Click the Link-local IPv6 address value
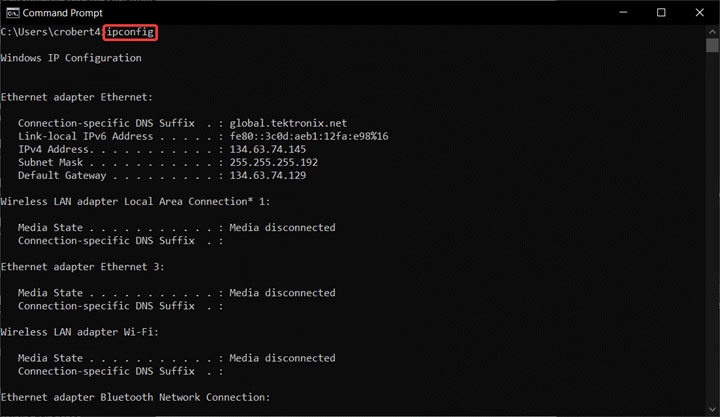Viewport: 720px width, 417px height. (308, 136)
